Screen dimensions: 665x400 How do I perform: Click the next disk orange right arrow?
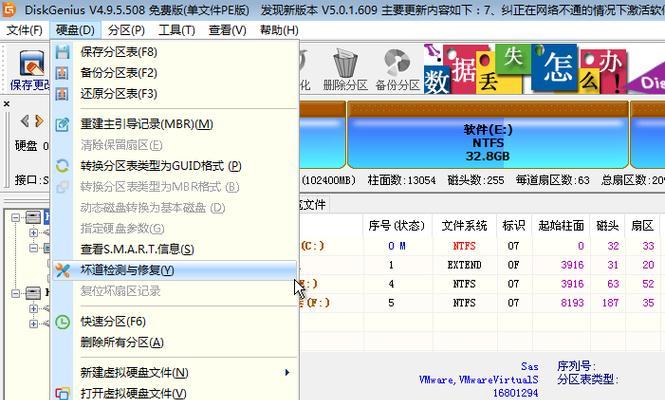(39, 121)
